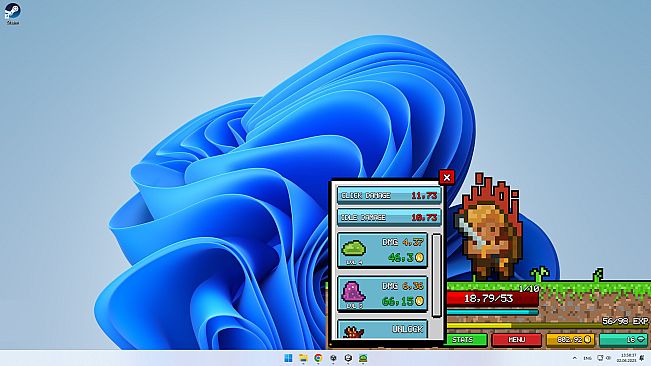Open Google Chrome from the taskbar
The image size is (651, 366).
pyautogui.click(x=318, y=358)
